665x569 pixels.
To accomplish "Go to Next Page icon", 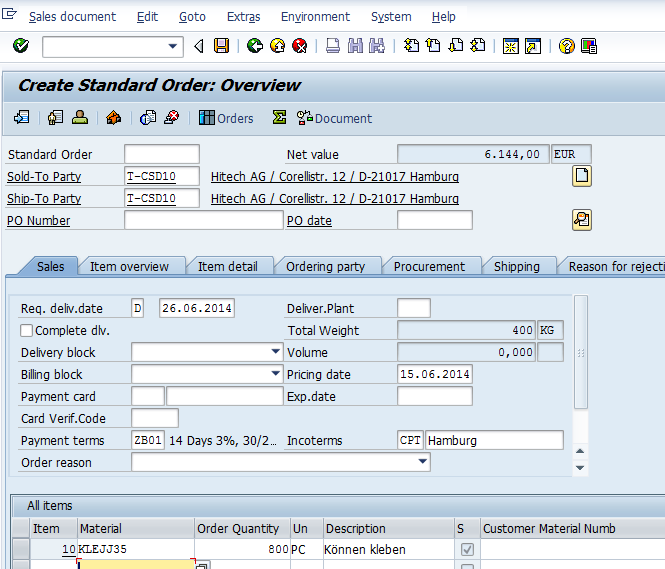I will 455,45.
